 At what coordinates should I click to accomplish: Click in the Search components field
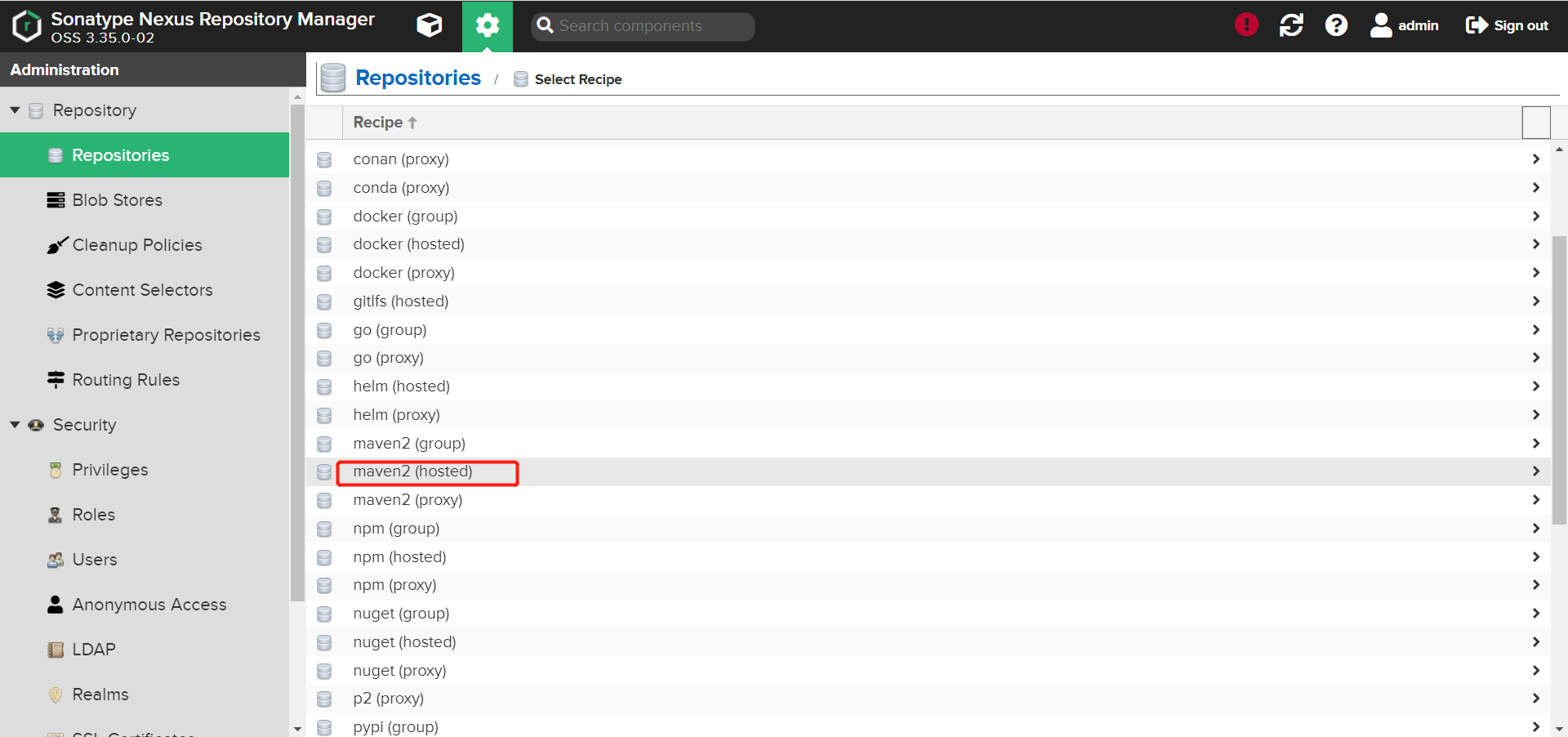point(643,26)
